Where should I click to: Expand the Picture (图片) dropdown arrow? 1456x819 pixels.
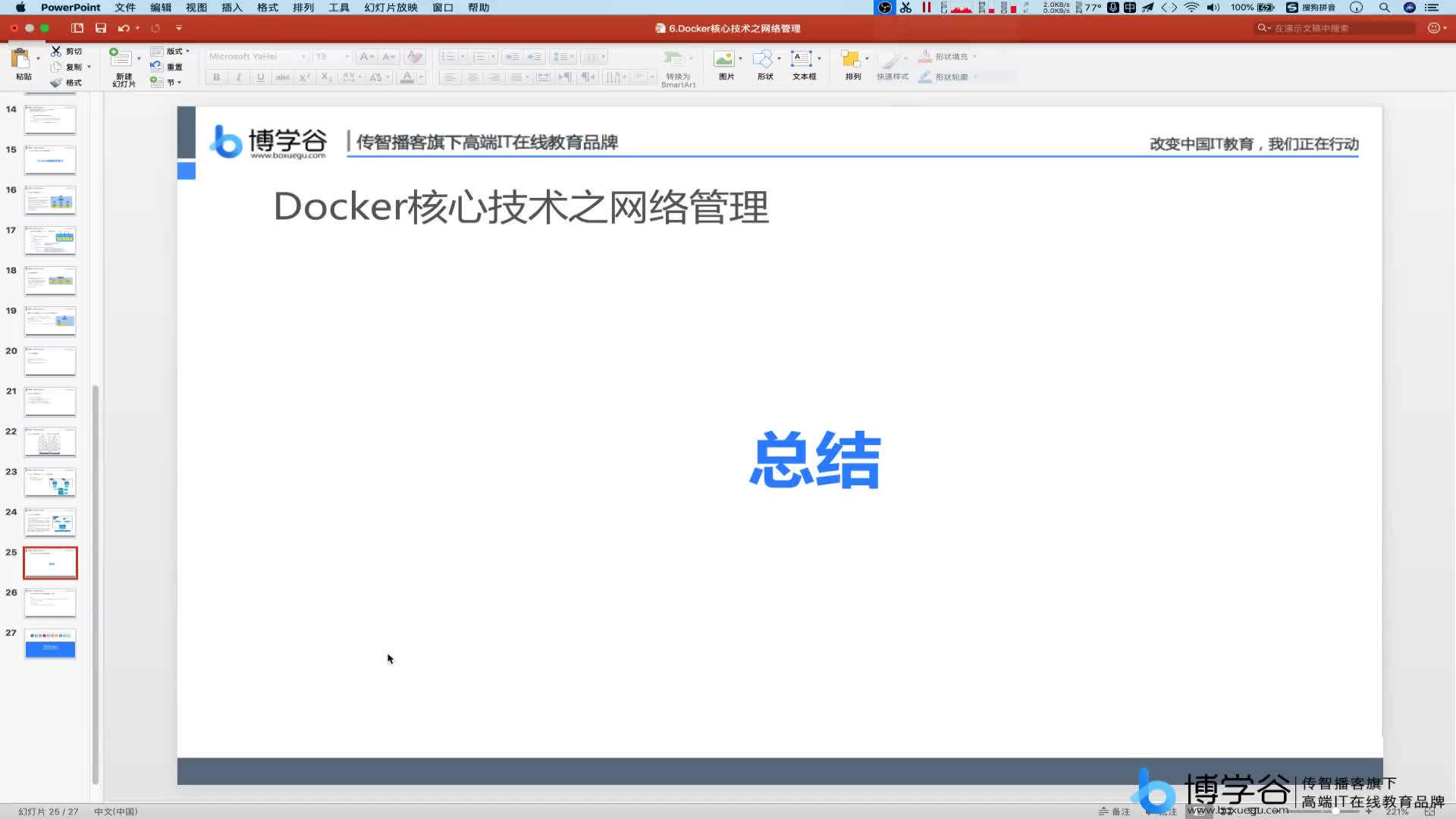(x=740, y=58)
